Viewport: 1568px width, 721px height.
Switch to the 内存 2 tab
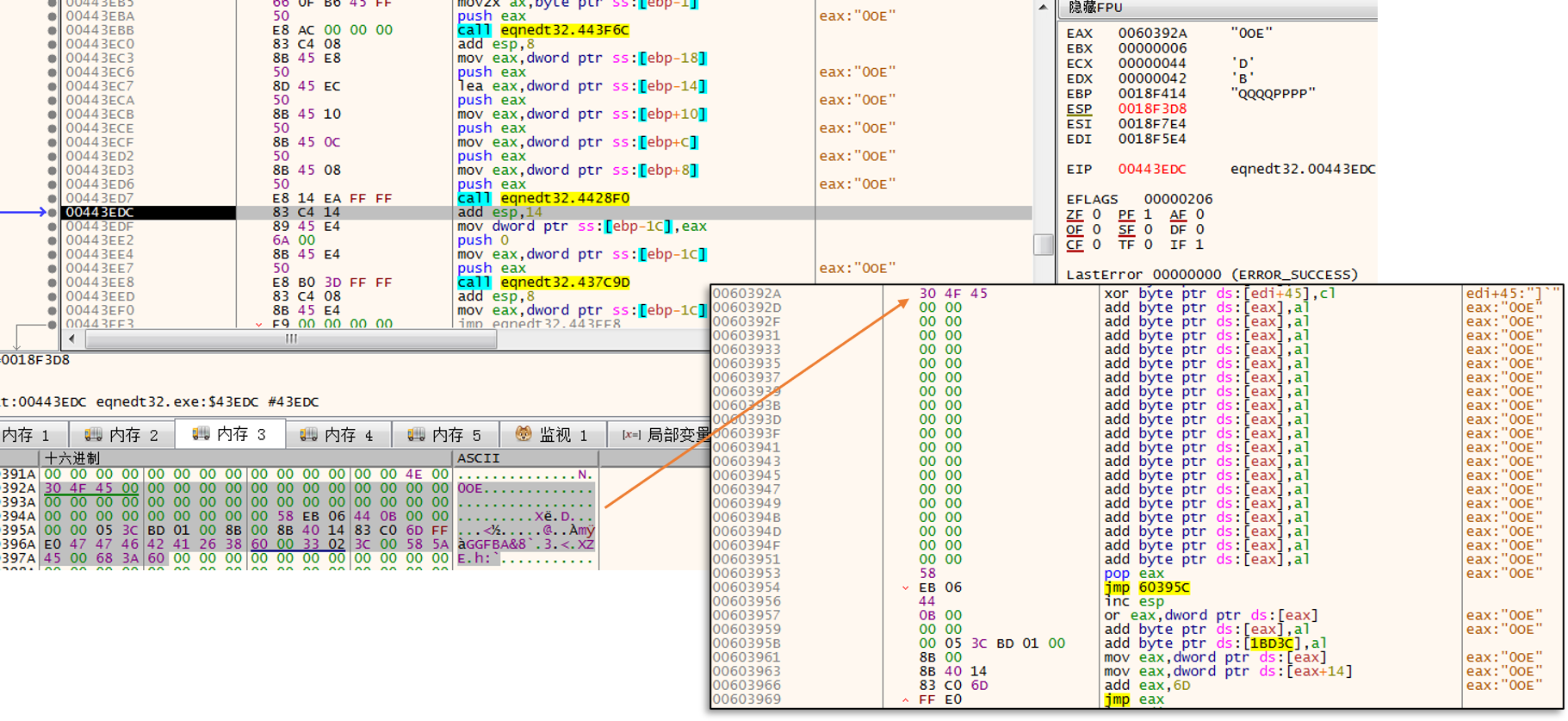pos(121,434)
